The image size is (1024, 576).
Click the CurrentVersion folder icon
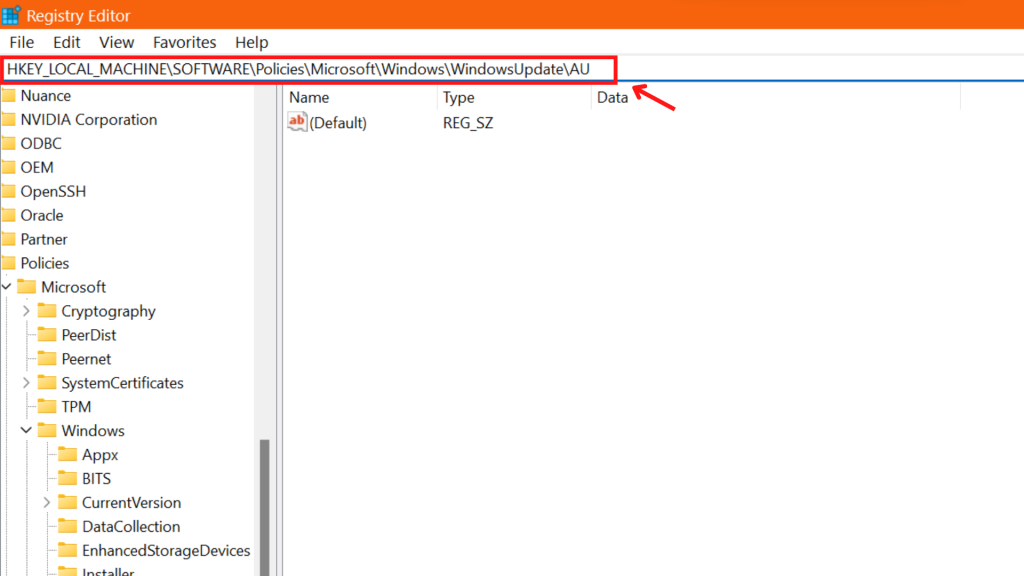[x=67, y=502]
